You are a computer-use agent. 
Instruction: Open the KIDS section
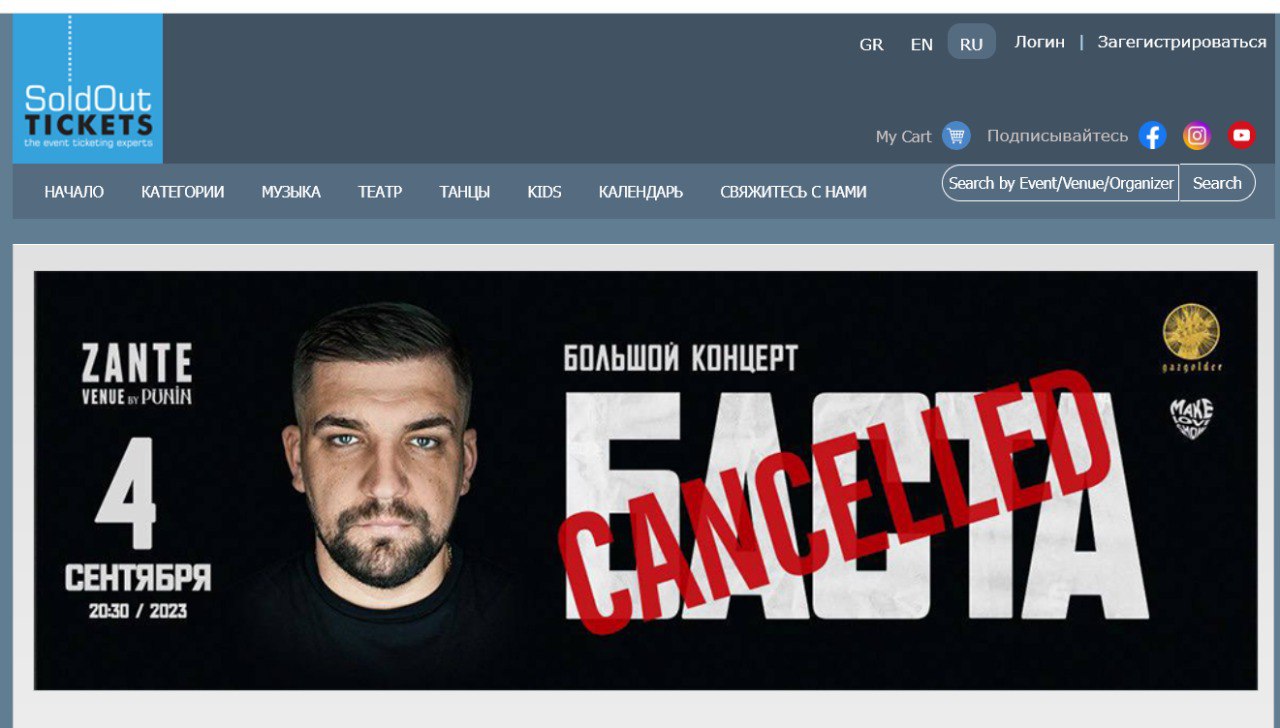pos(544,192)
